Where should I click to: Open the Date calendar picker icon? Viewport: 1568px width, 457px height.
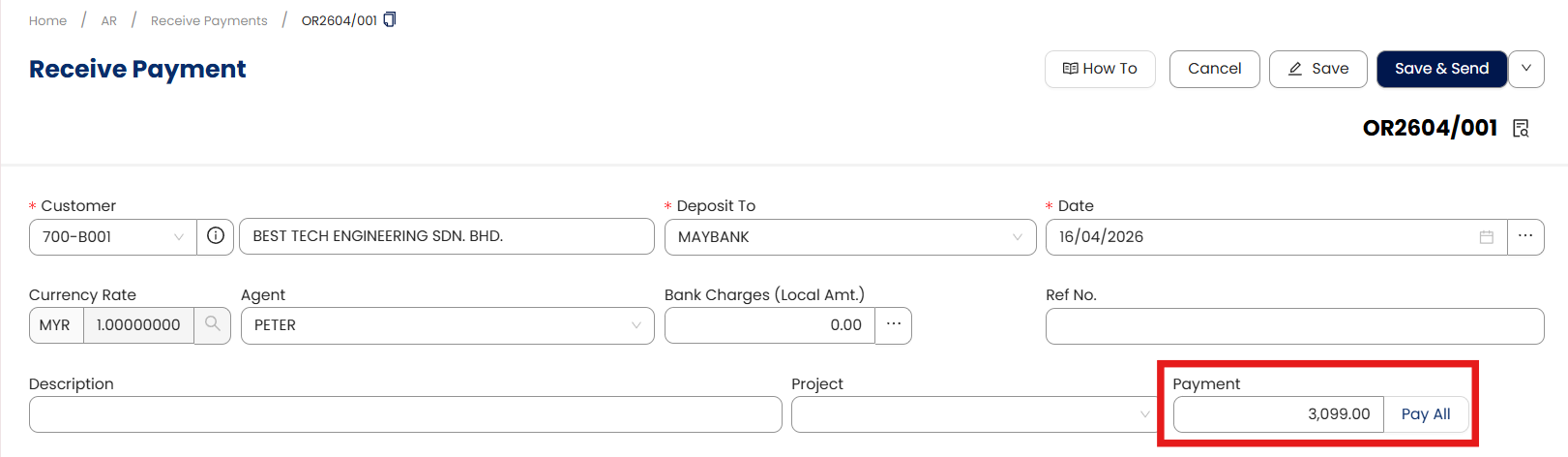(x=1487, y=237)
